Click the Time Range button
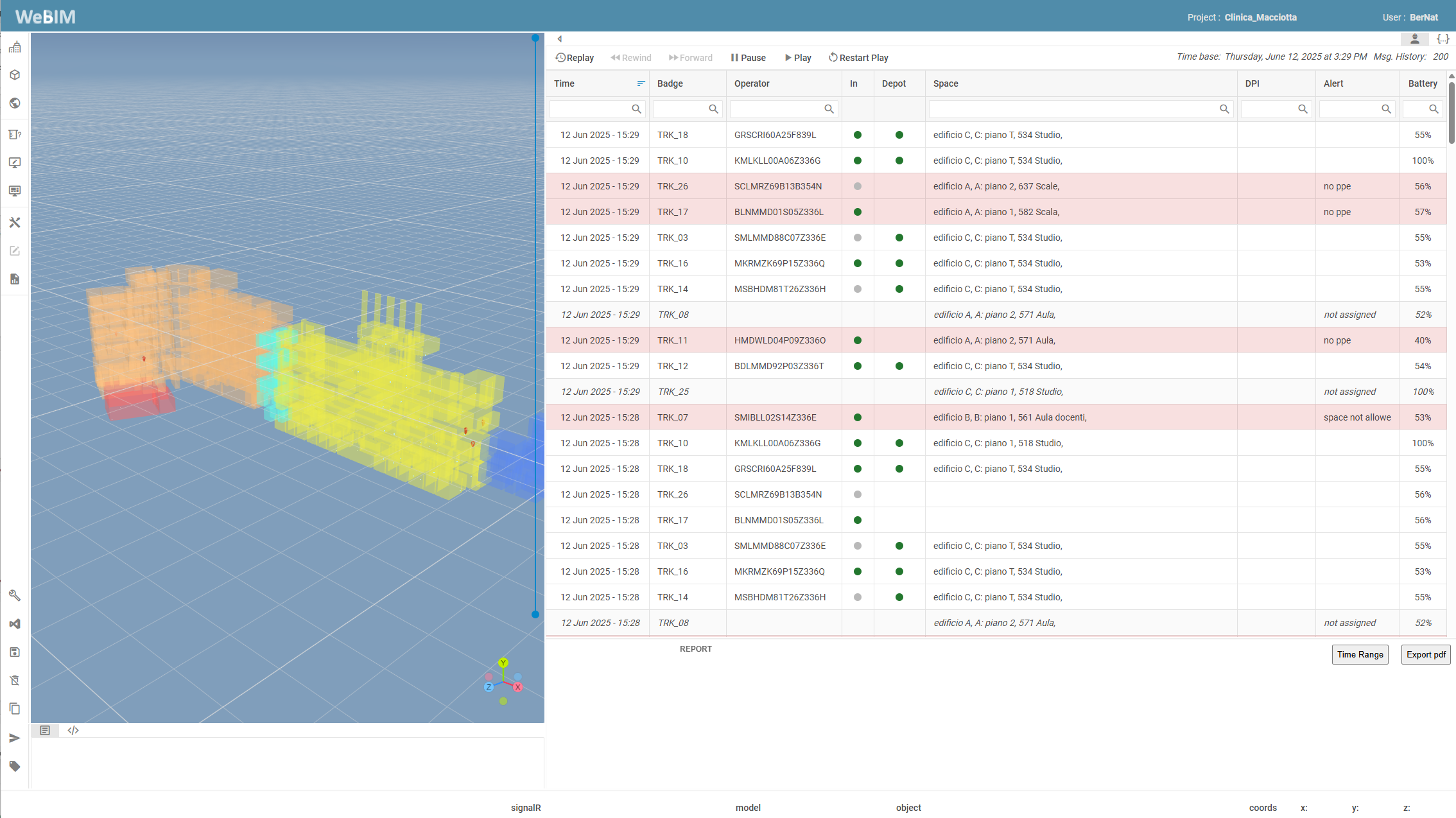Viewport: 1456px width, 818px height. 1360,654
